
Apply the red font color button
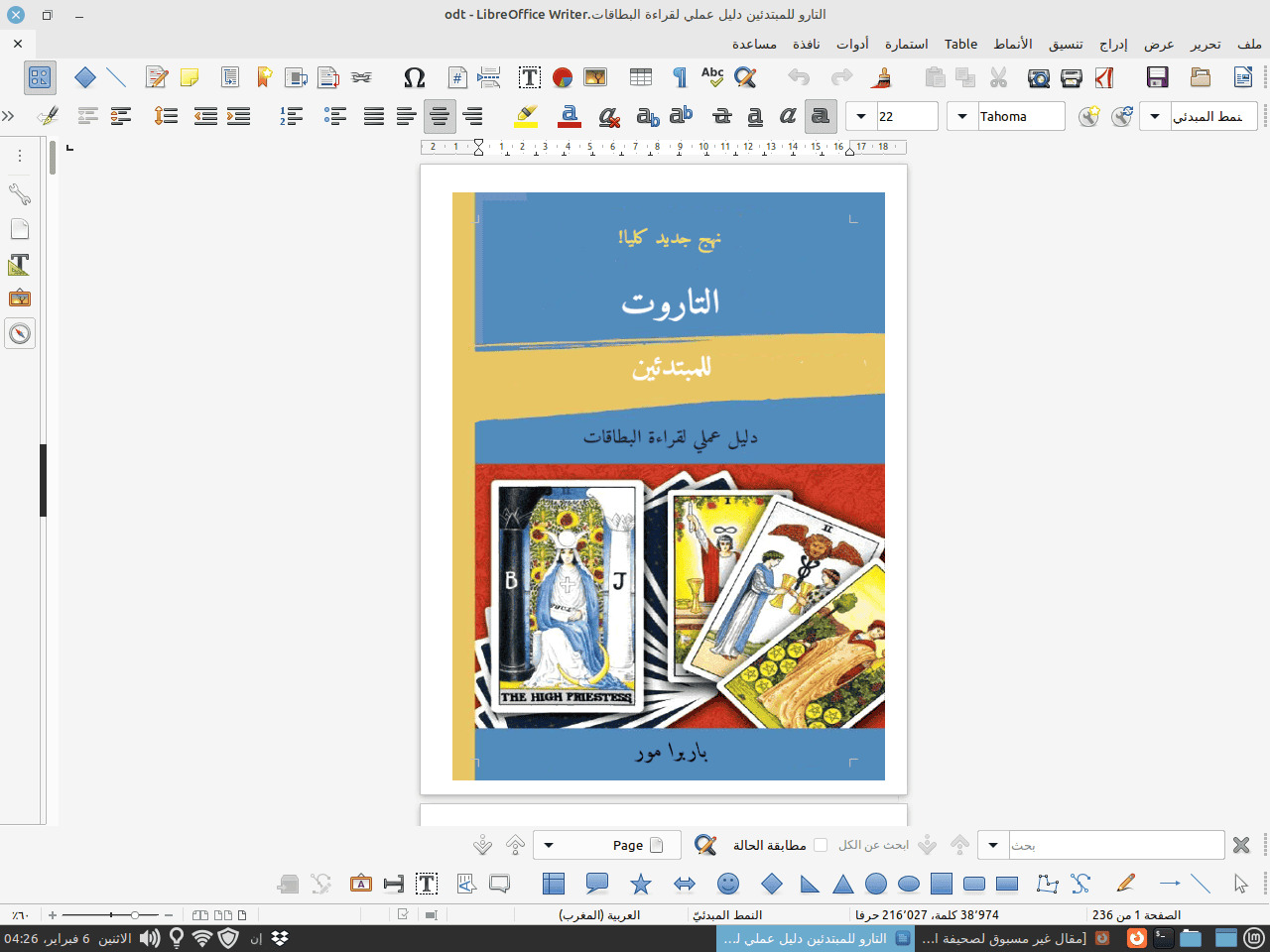pos(570,116)
